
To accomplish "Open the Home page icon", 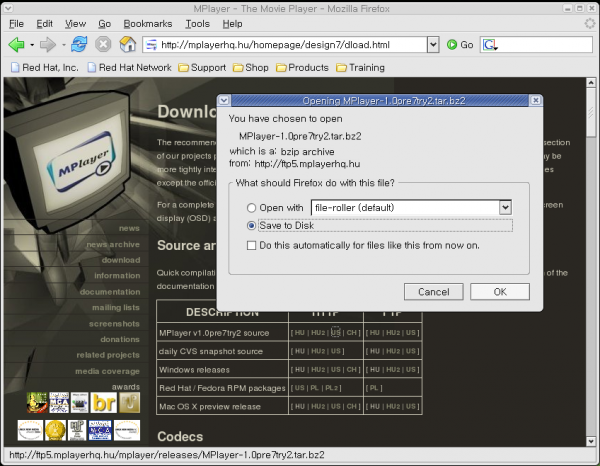I will point(128,44).
